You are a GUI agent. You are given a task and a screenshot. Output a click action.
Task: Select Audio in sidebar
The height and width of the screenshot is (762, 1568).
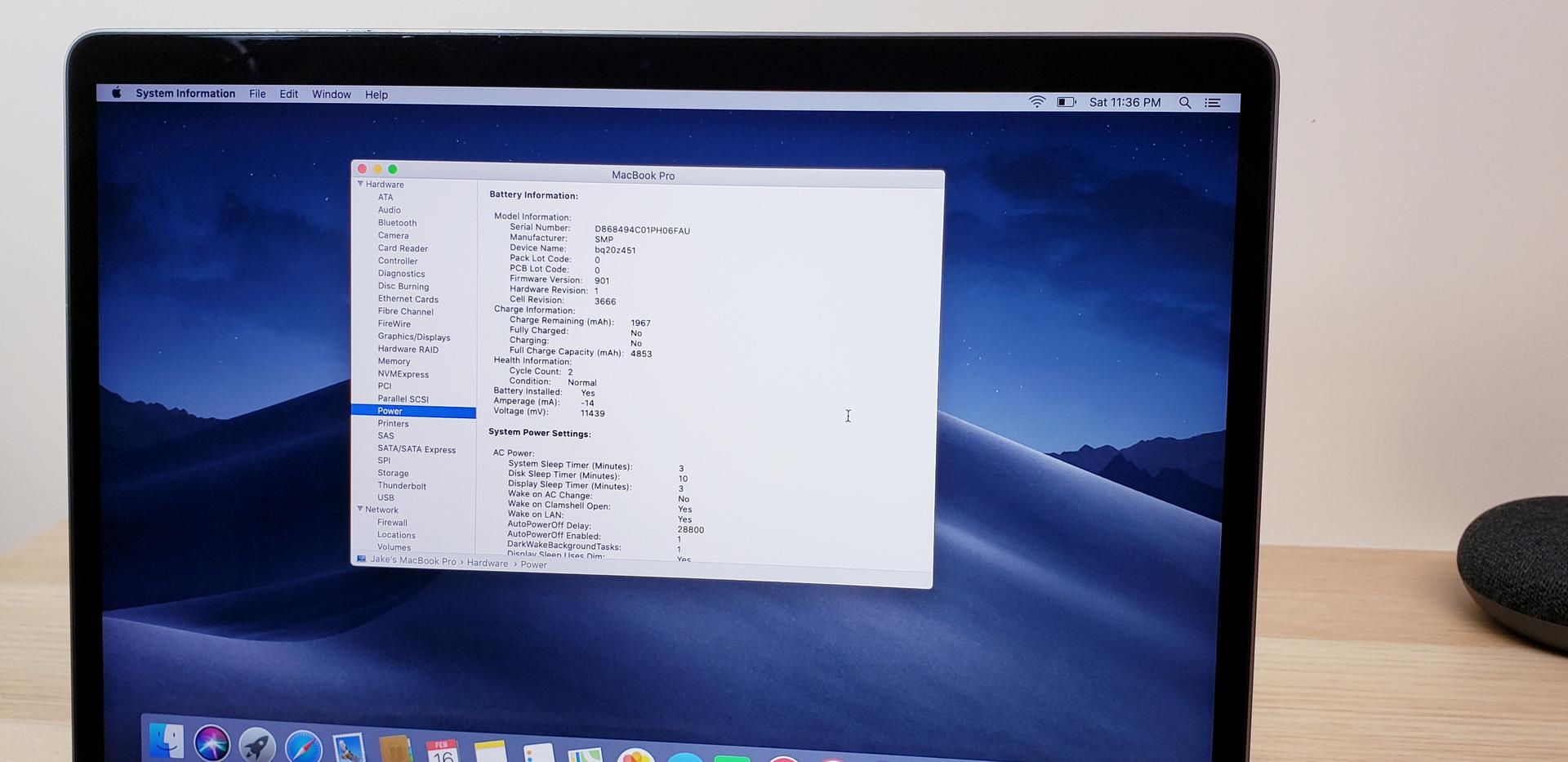tap(389, 210)
